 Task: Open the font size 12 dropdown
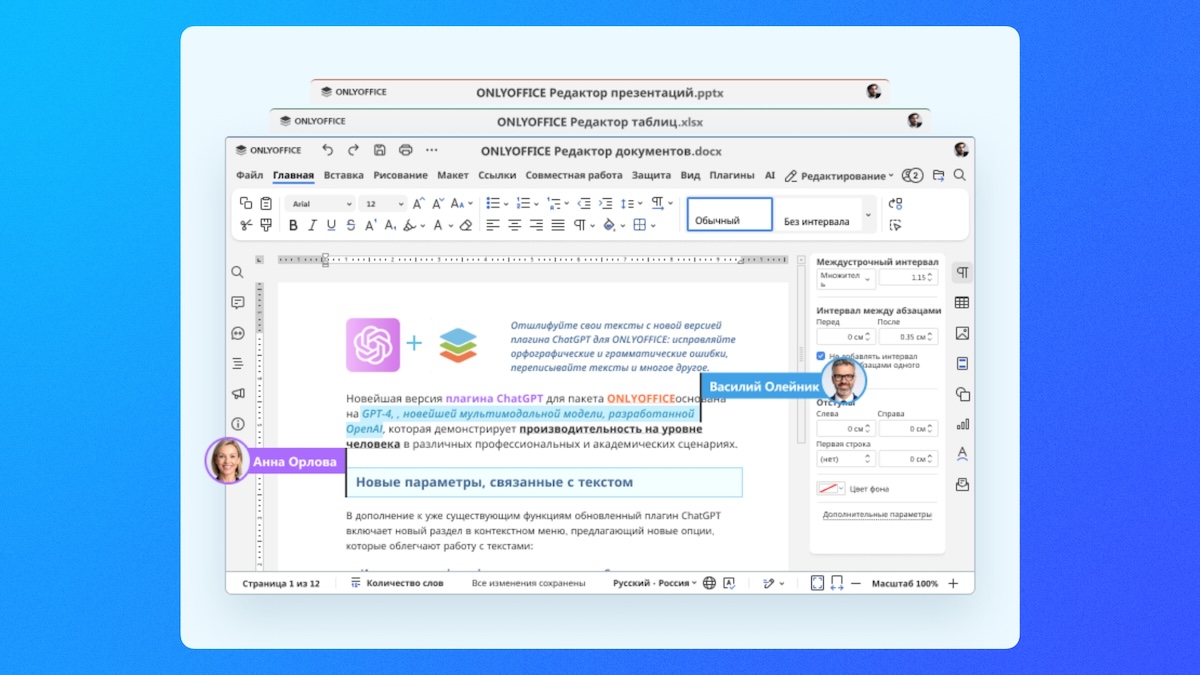pyautogui.click(x=383, y=203)
